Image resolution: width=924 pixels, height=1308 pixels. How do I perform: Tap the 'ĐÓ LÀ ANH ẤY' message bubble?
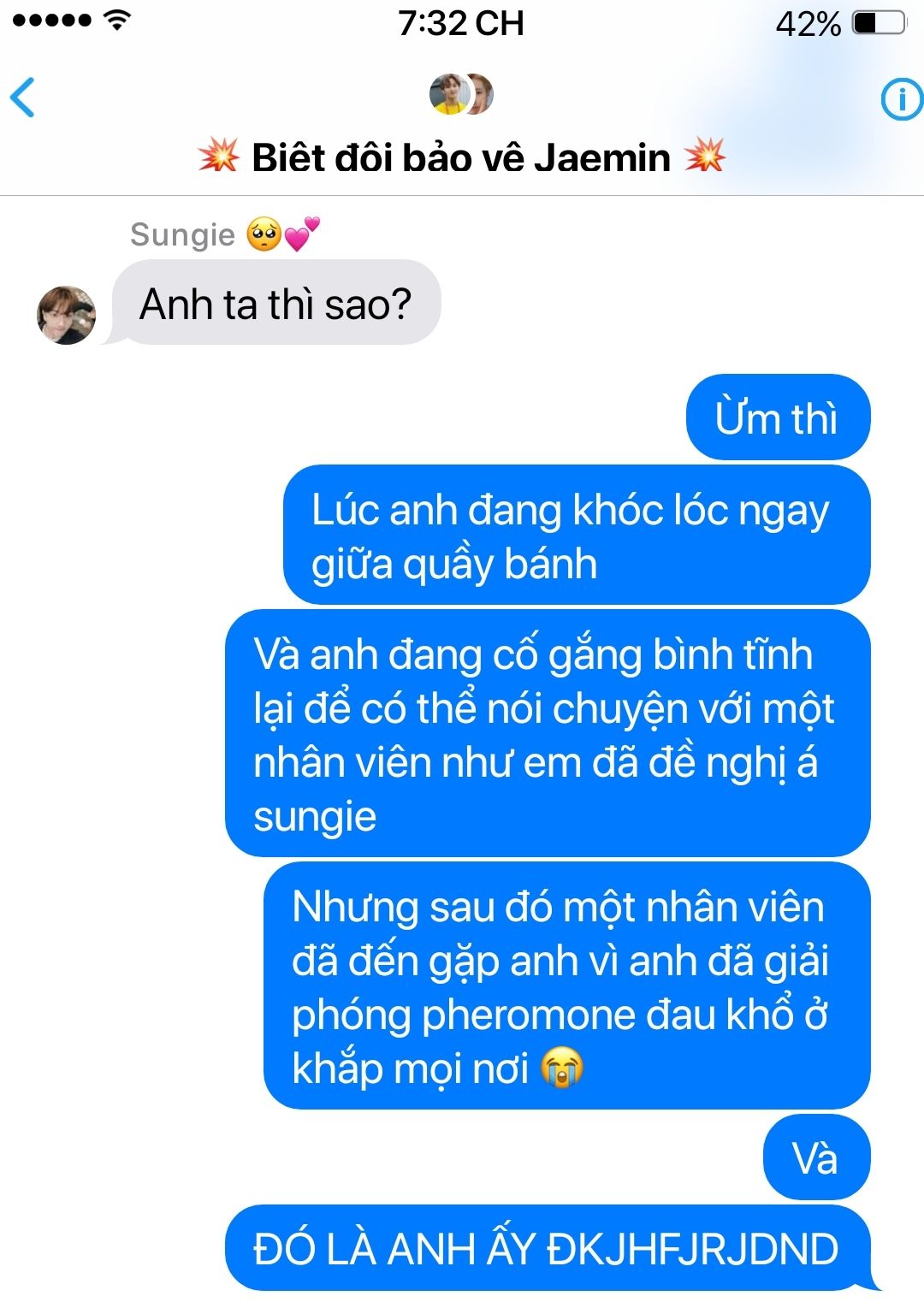tap(548, 1248)
